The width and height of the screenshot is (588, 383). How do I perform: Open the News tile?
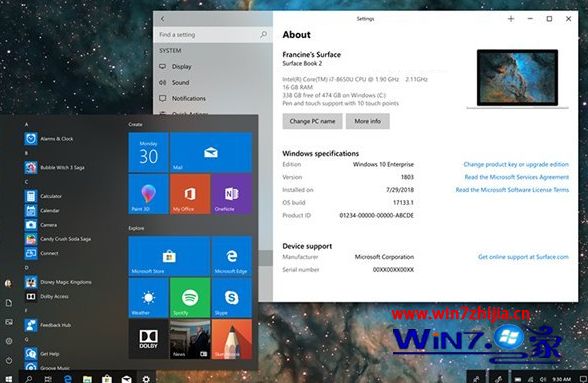(190, 339)
